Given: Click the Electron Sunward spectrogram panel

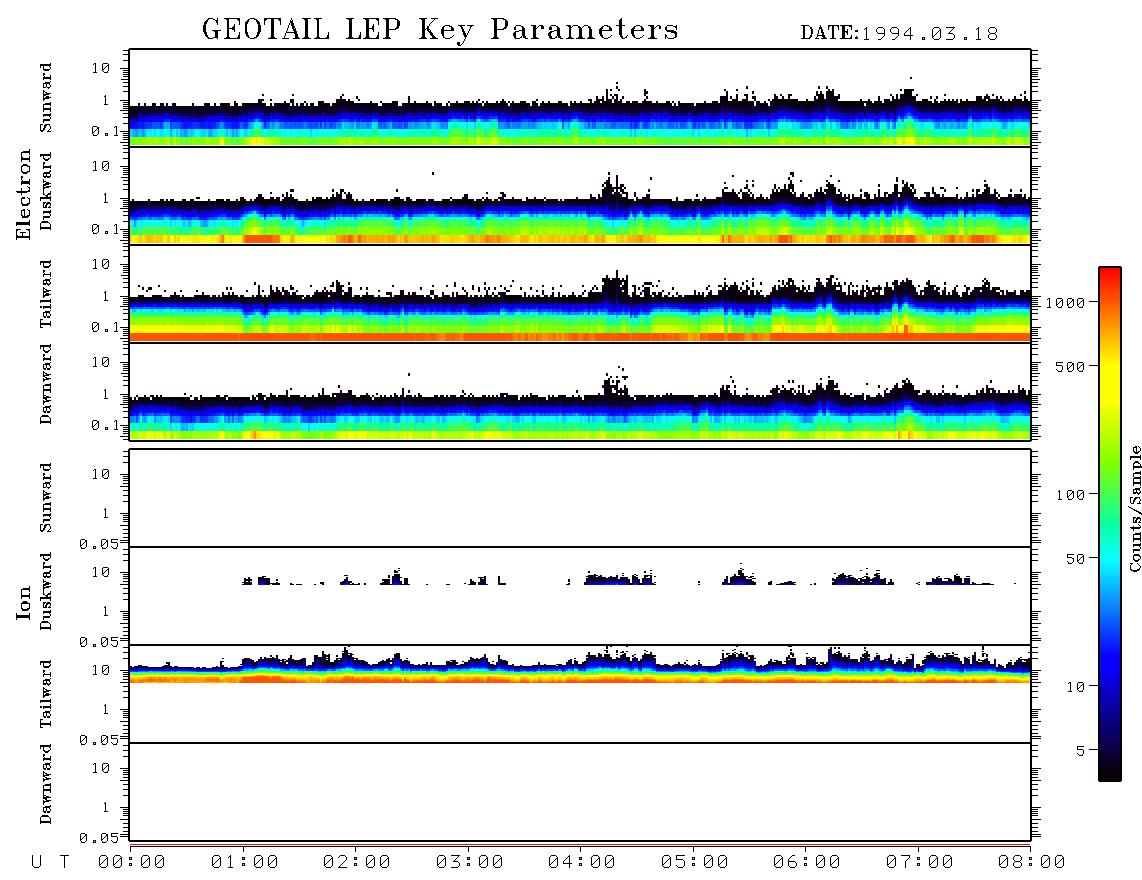Looking at the screenshot, I should (580, 98).
